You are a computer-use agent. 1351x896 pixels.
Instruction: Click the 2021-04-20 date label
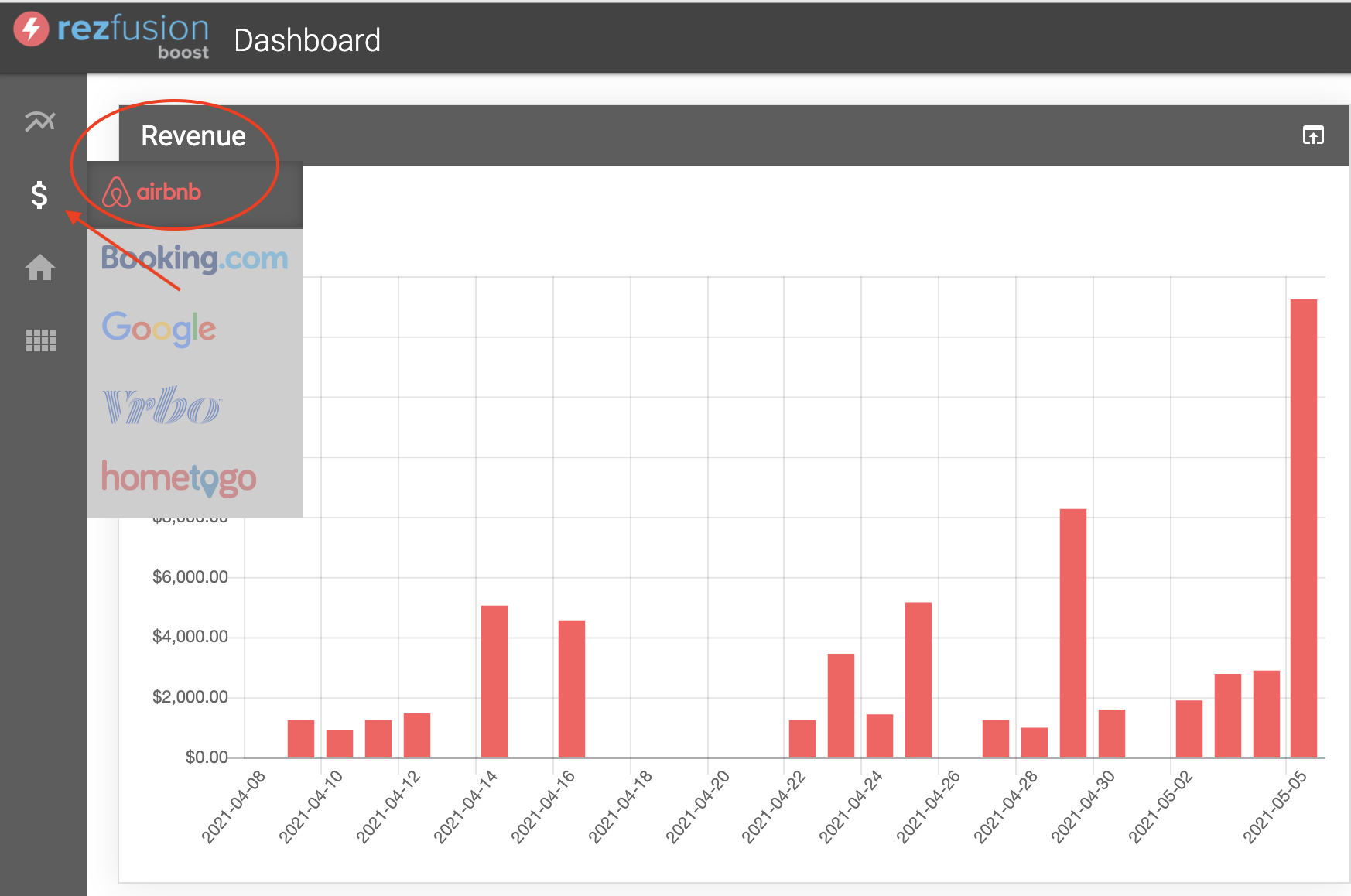[698, 806]
